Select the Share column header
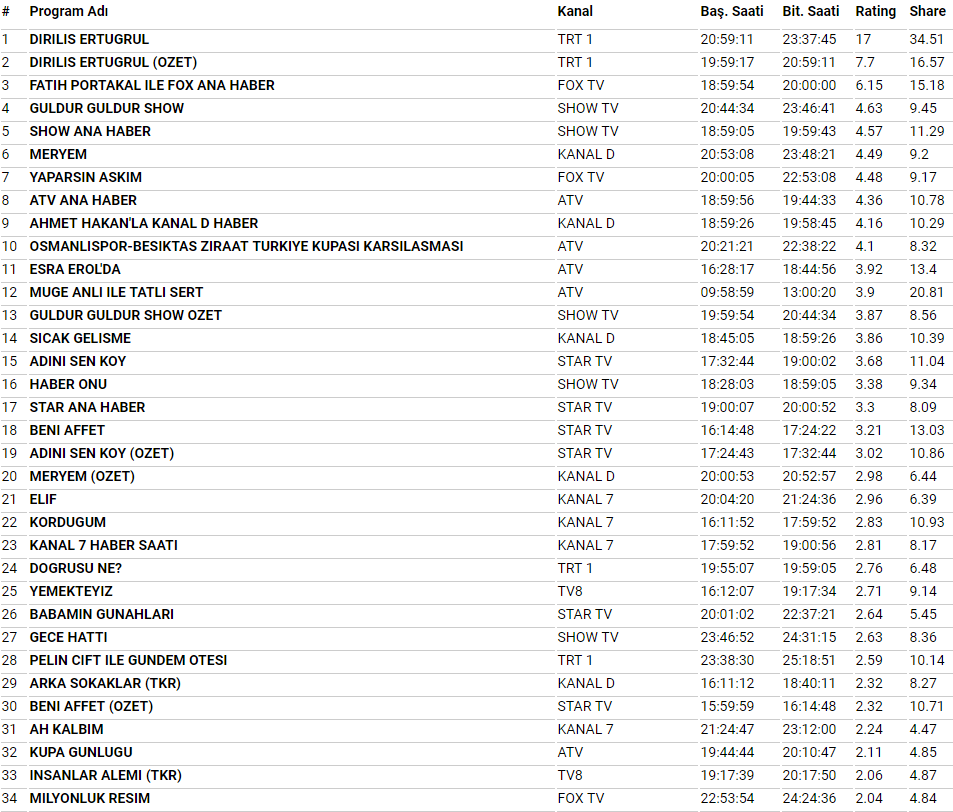The width and height of the screenshot is (953, 812). tap(927, 11)
